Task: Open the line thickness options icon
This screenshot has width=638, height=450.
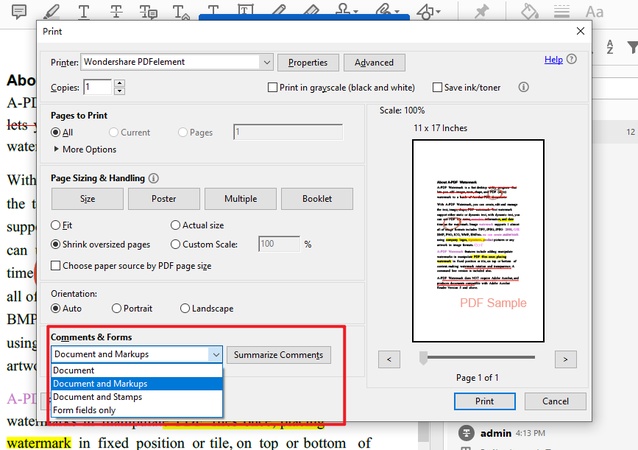Action: point(562,11)
